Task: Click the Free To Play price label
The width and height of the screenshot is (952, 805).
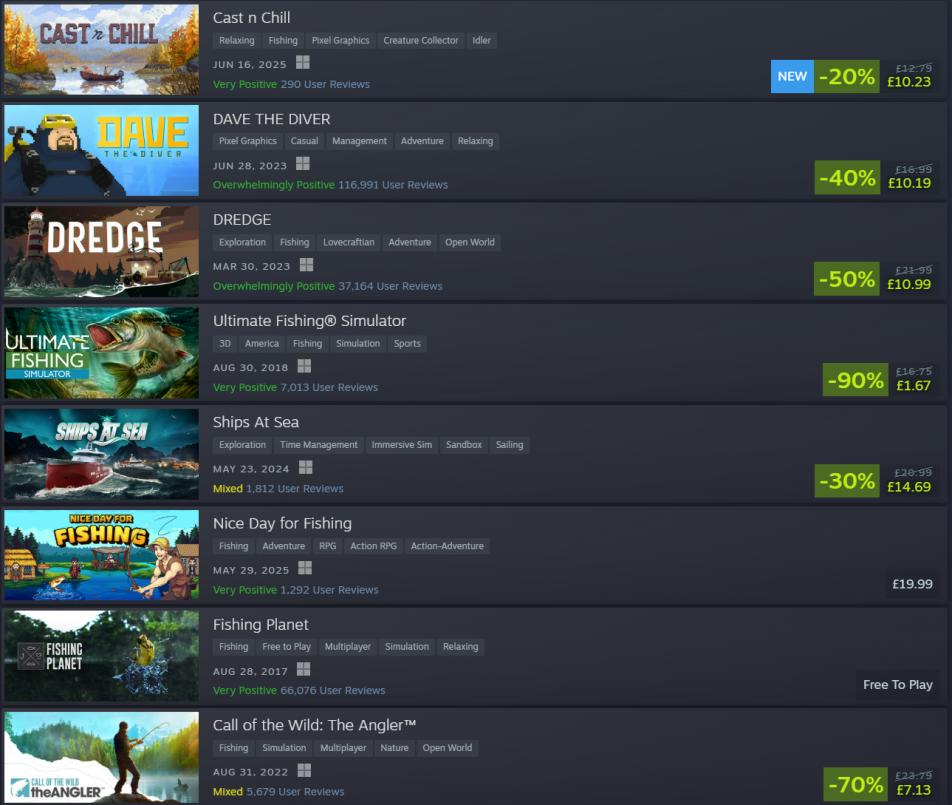Action: [x=898, y=685]
